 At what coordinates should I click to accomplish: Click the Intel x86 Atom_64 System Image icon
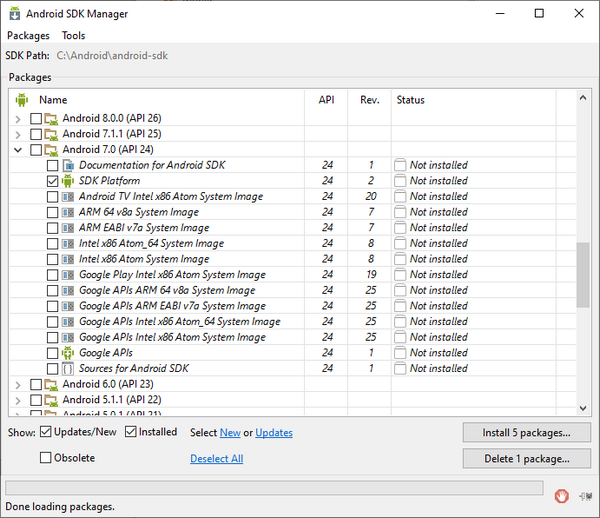coord(68,244)
